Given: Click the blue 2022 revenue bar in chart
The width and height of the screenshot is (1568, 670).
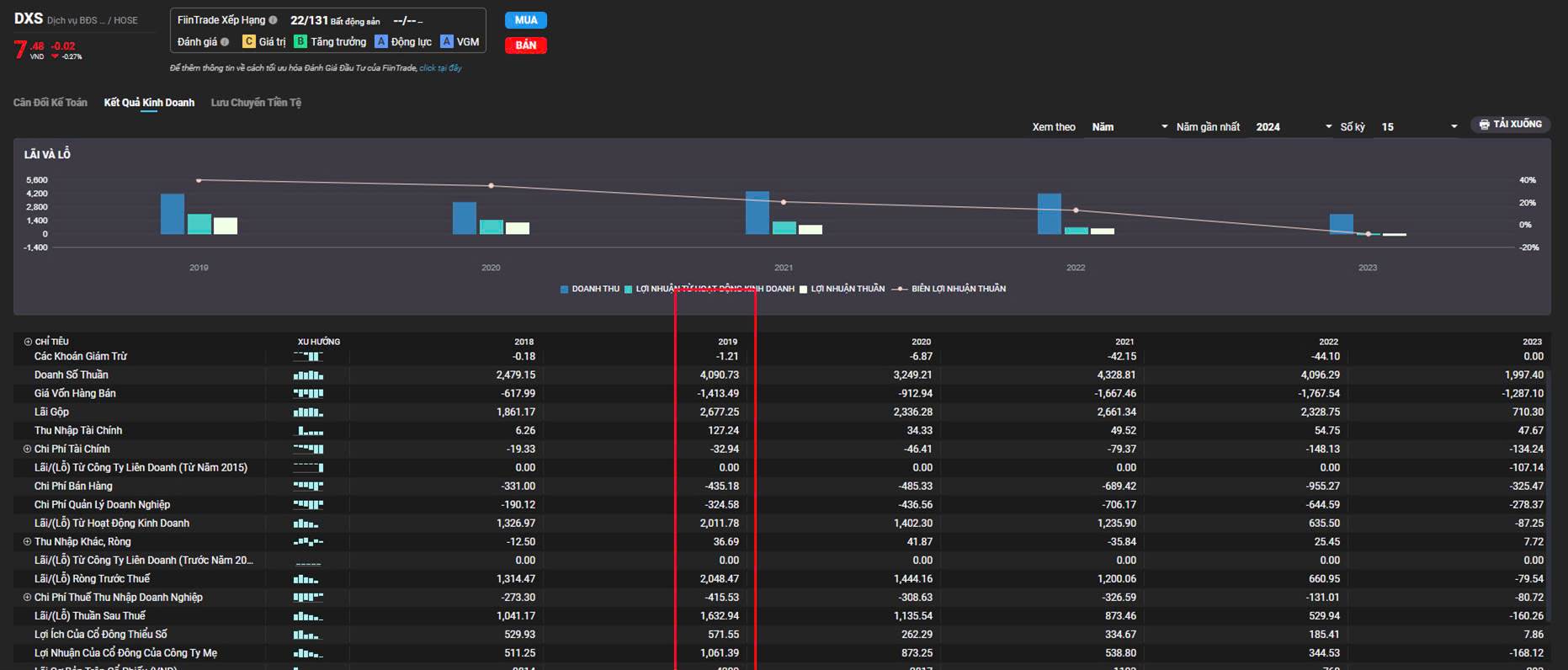Looking at the screenshot, I should (1049, 214).
